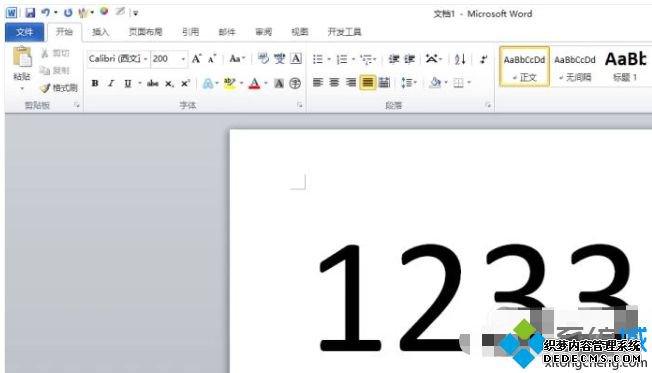652x373 pixels.
Task: Switch to the Insert (插入) tab
Action: [100, 32]
